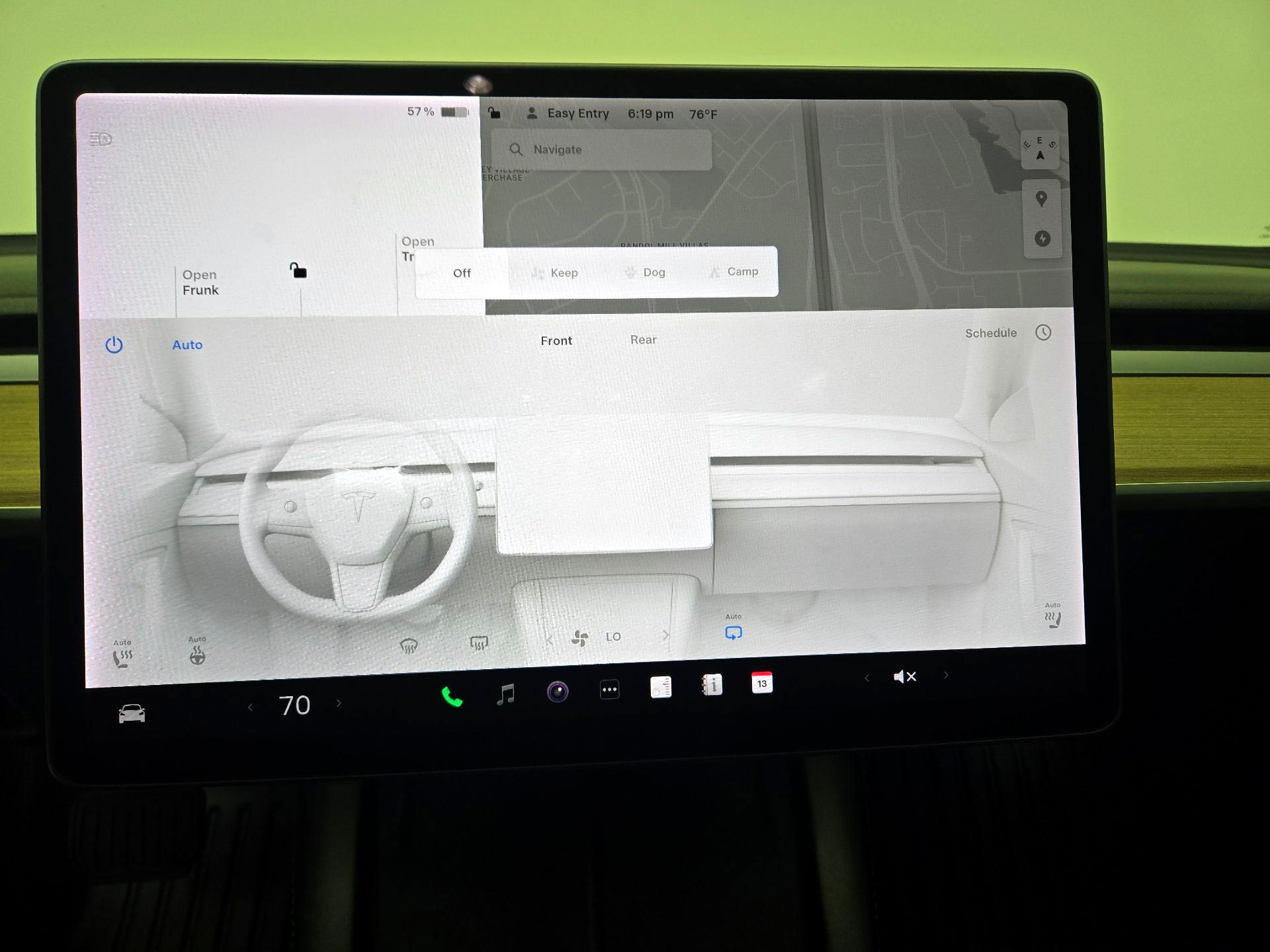Select Off climate mode
This screenshot has height=952, width=1270.
pos(462,273)
